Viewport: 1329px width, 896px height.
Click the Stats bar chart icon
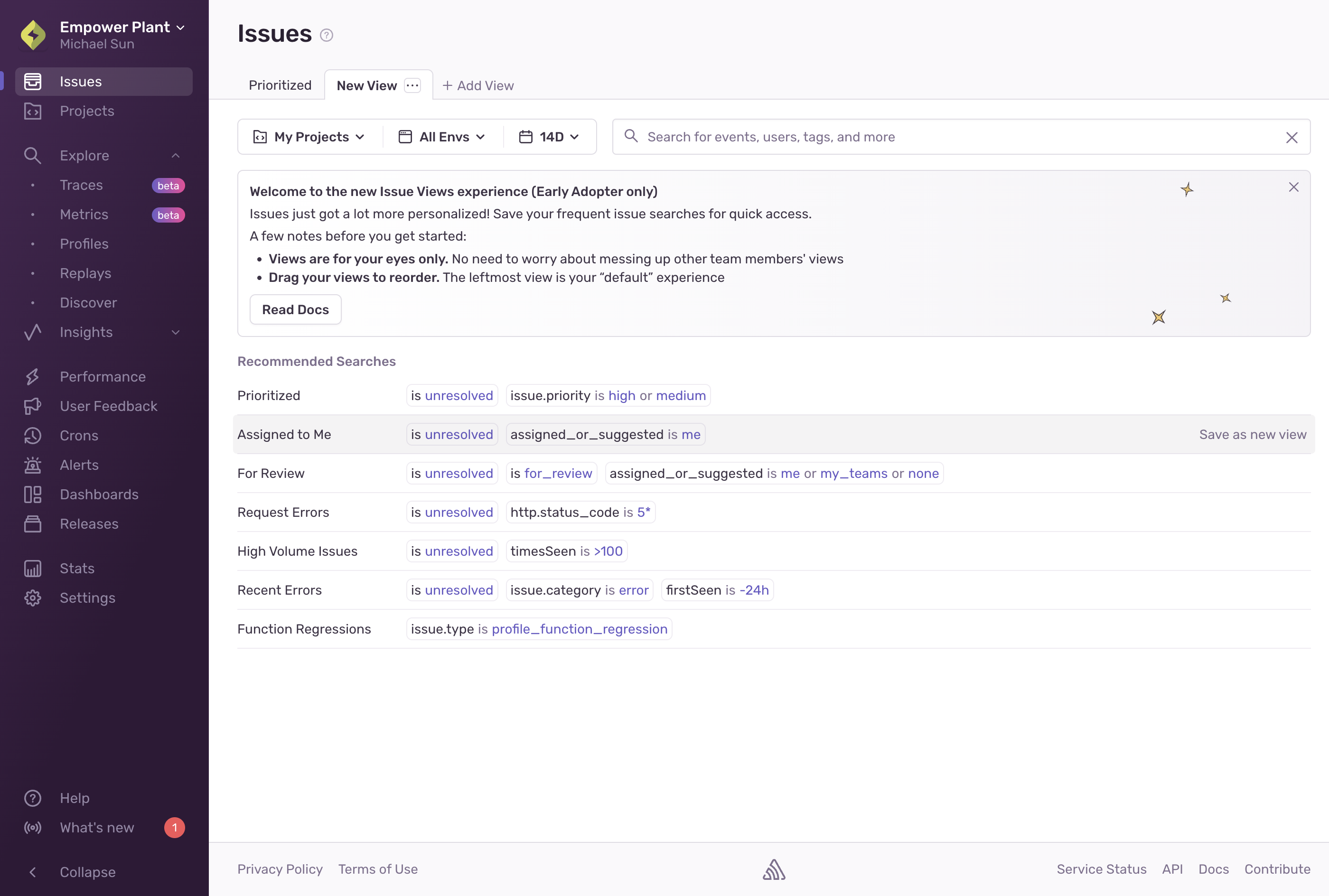point(33,569)
